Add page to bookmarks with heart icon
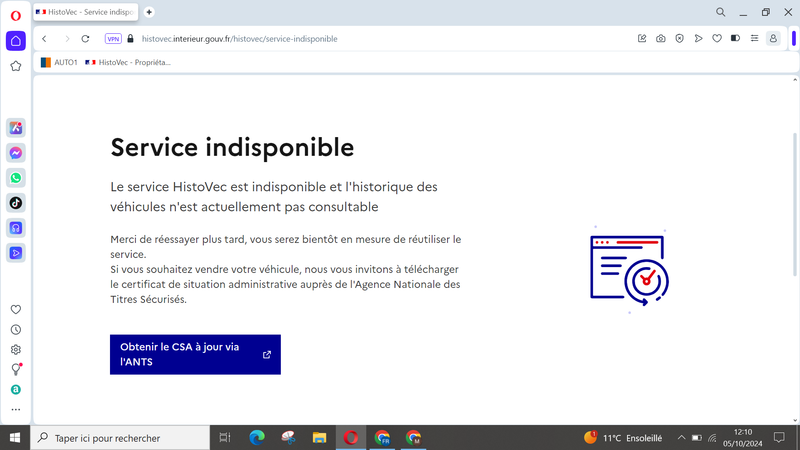 [x=717, y=39]
